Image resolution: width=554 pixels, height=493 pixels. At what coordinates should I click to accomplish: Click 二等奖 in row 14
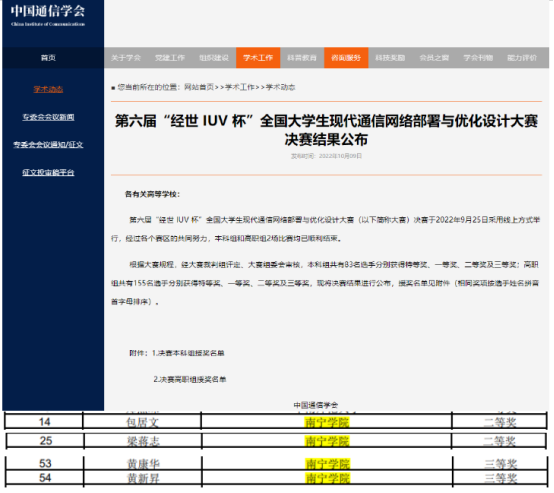pyautogui.click(x=500, y=422)
